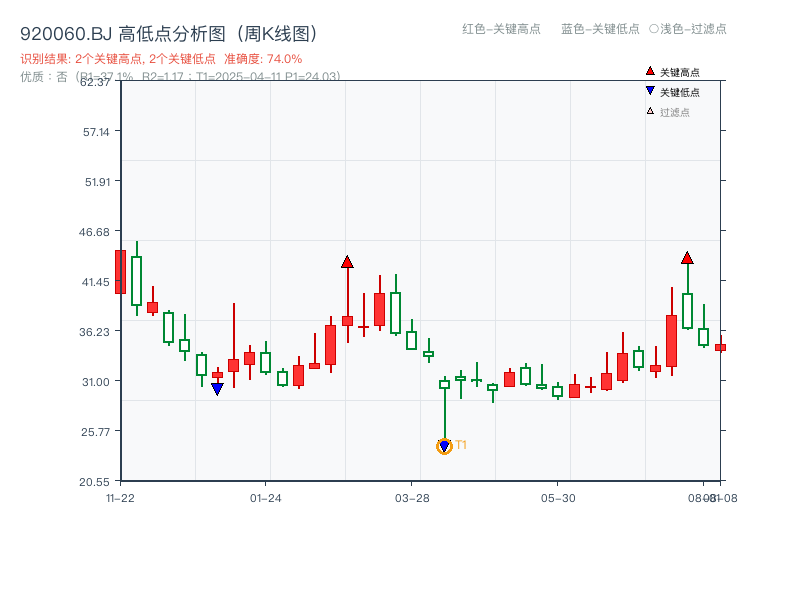Select the circled T1 low-point marker

click(444, 444)
